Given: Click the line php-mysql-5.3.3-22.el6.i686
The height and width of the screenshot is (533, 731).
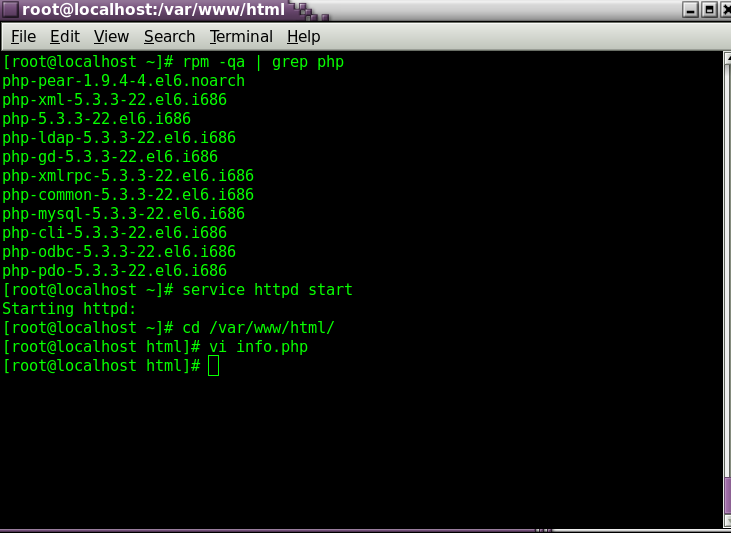Looking at the screenshot, I should [124, 214].
